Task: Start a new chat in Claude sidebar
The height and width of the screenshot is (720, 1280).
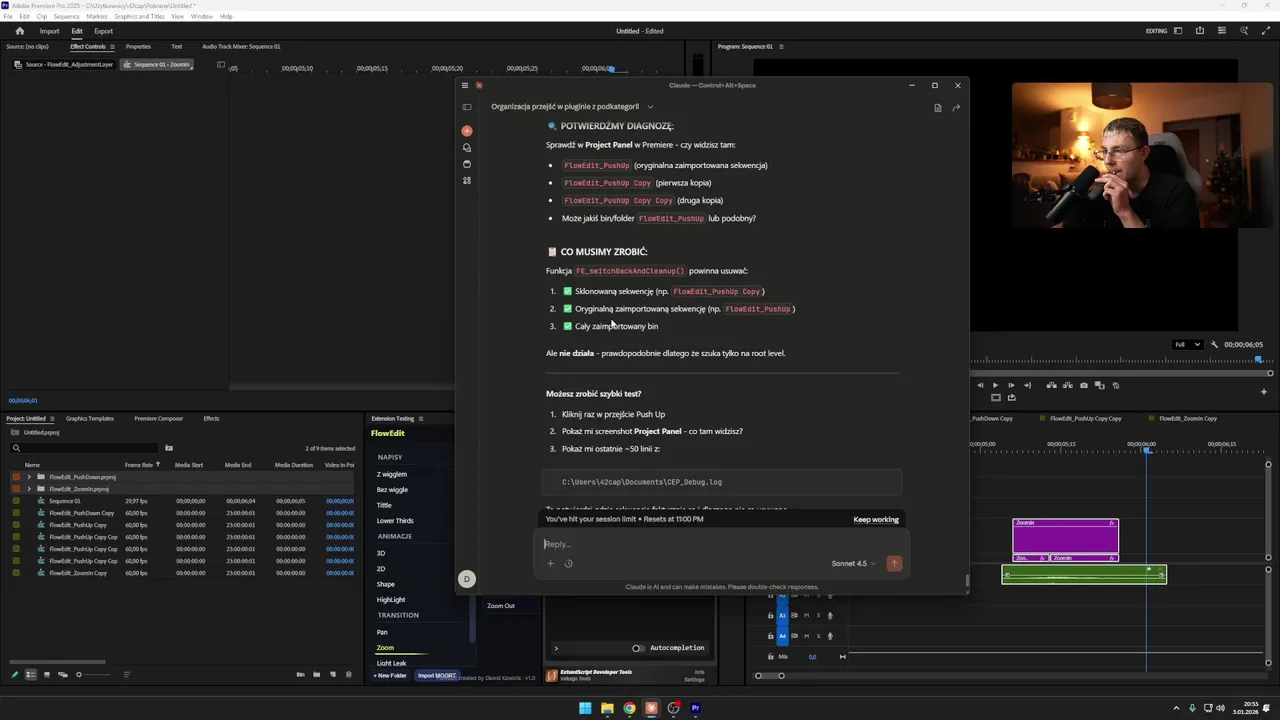Action: [x=467, y=131]
